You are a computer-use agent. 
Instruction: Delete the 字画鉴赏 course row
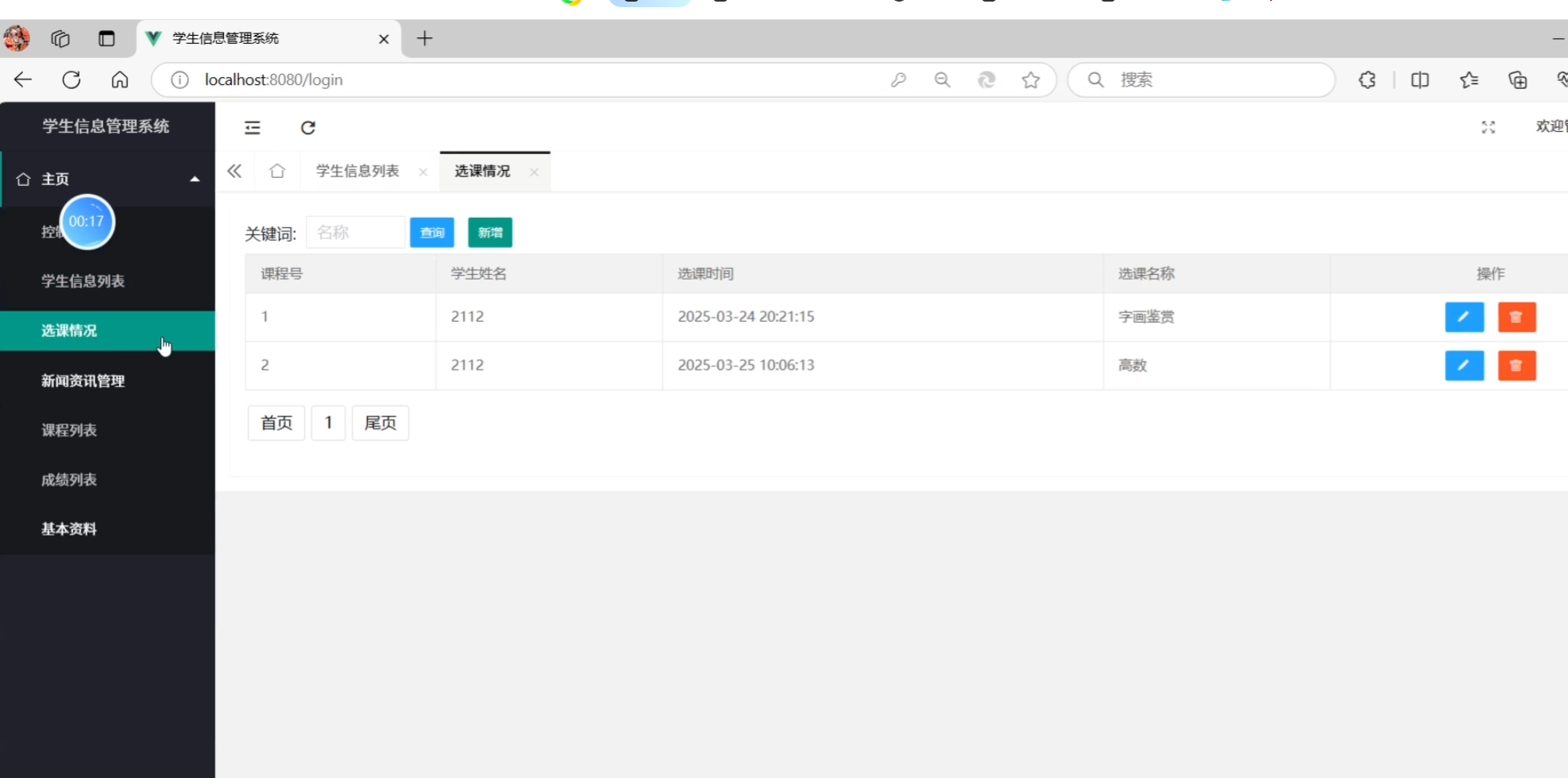click(1516, 317)
